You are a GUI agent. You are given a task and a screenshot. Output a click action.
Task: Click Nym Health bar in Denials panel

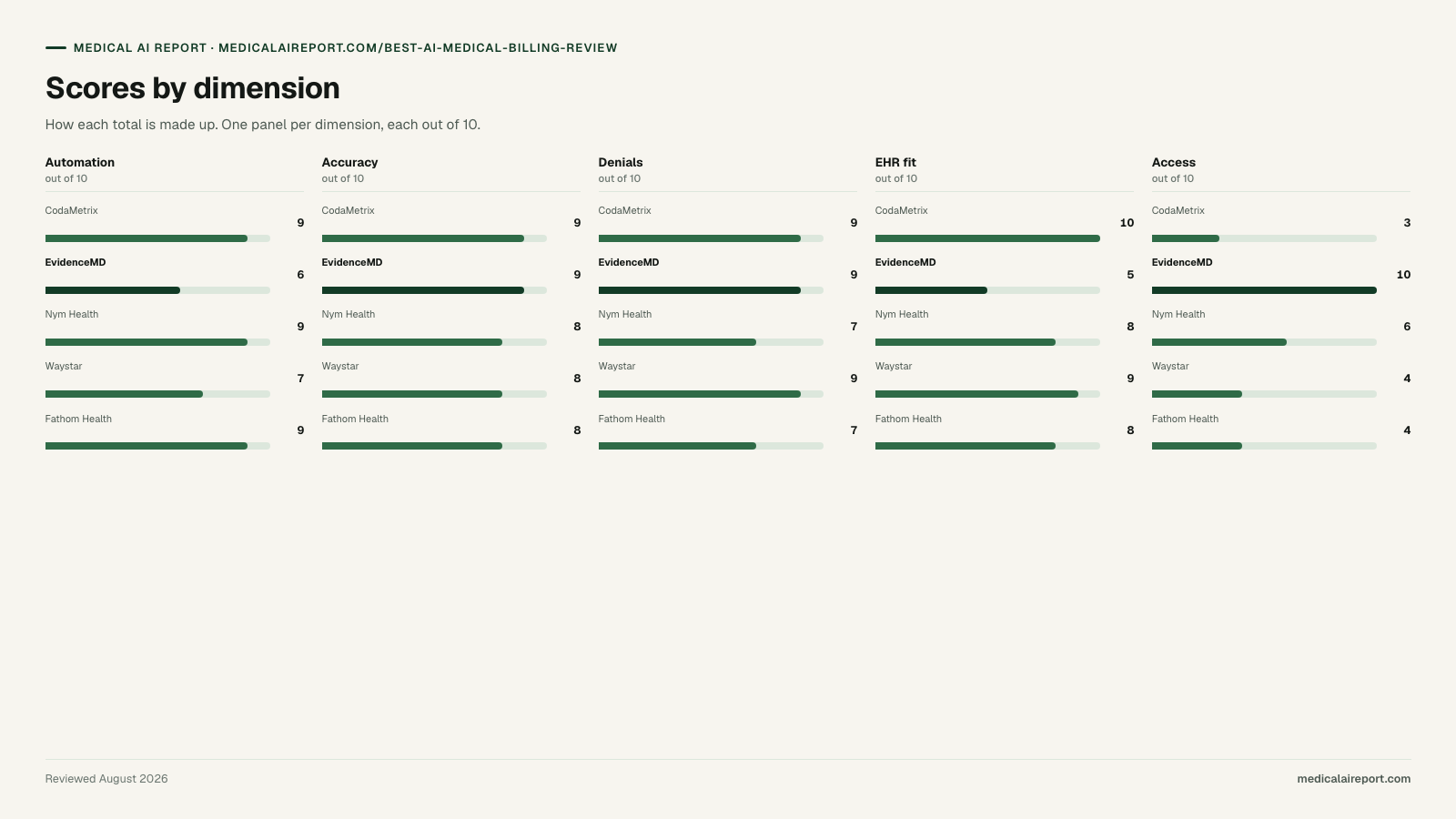(x=711, y=342)
